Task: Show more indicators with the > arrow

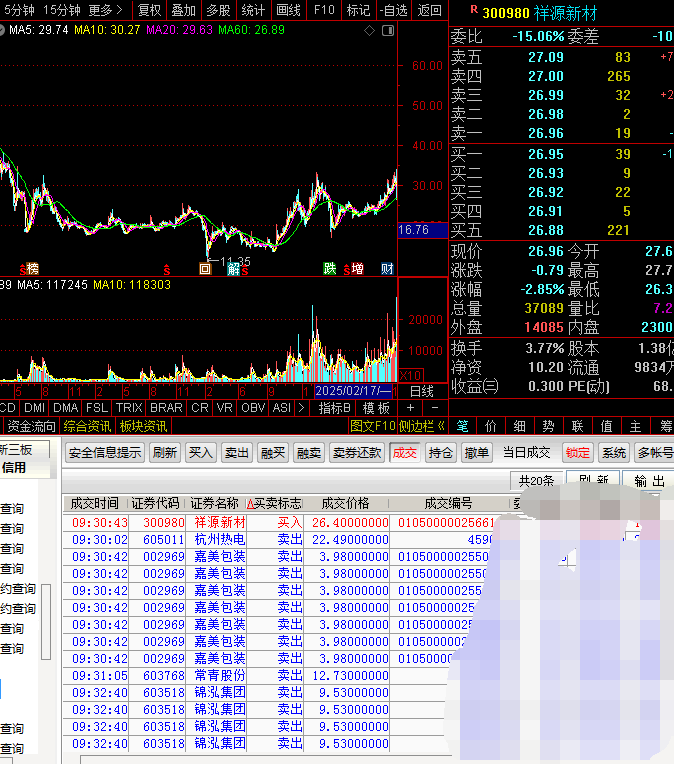Action: tap(301, 407)
